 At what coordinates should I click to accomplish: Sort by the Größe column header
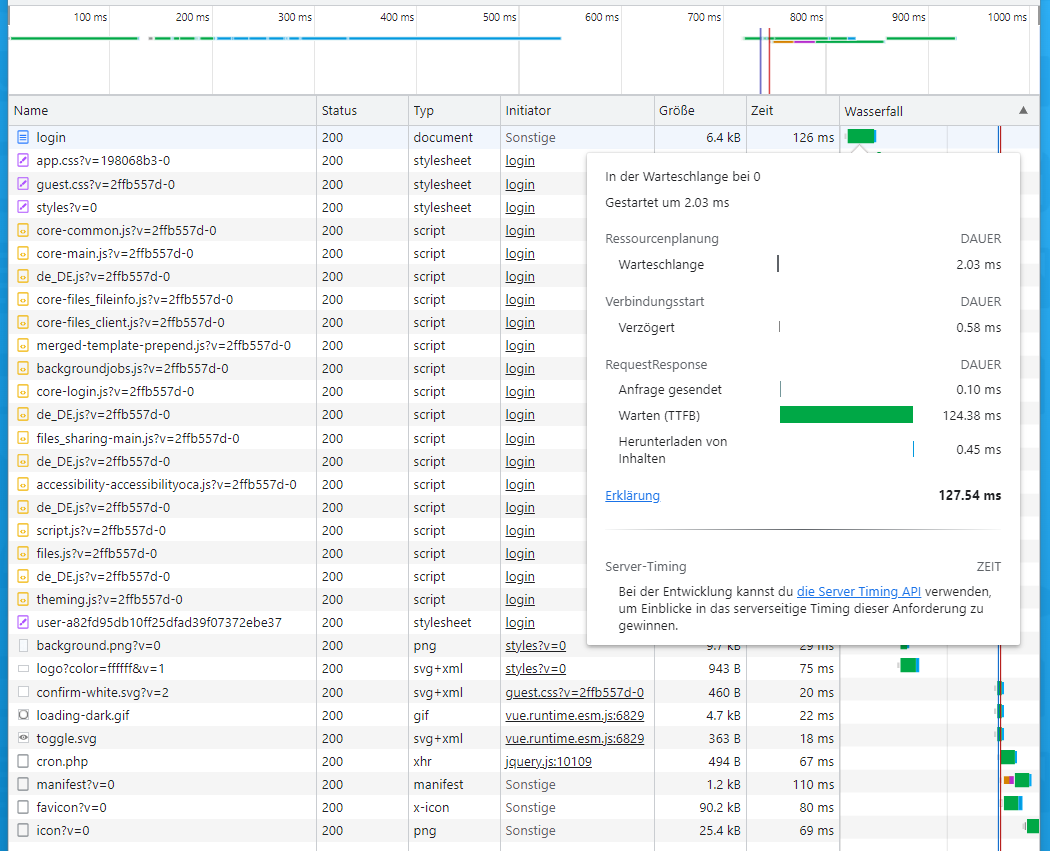tap(676, 111)
